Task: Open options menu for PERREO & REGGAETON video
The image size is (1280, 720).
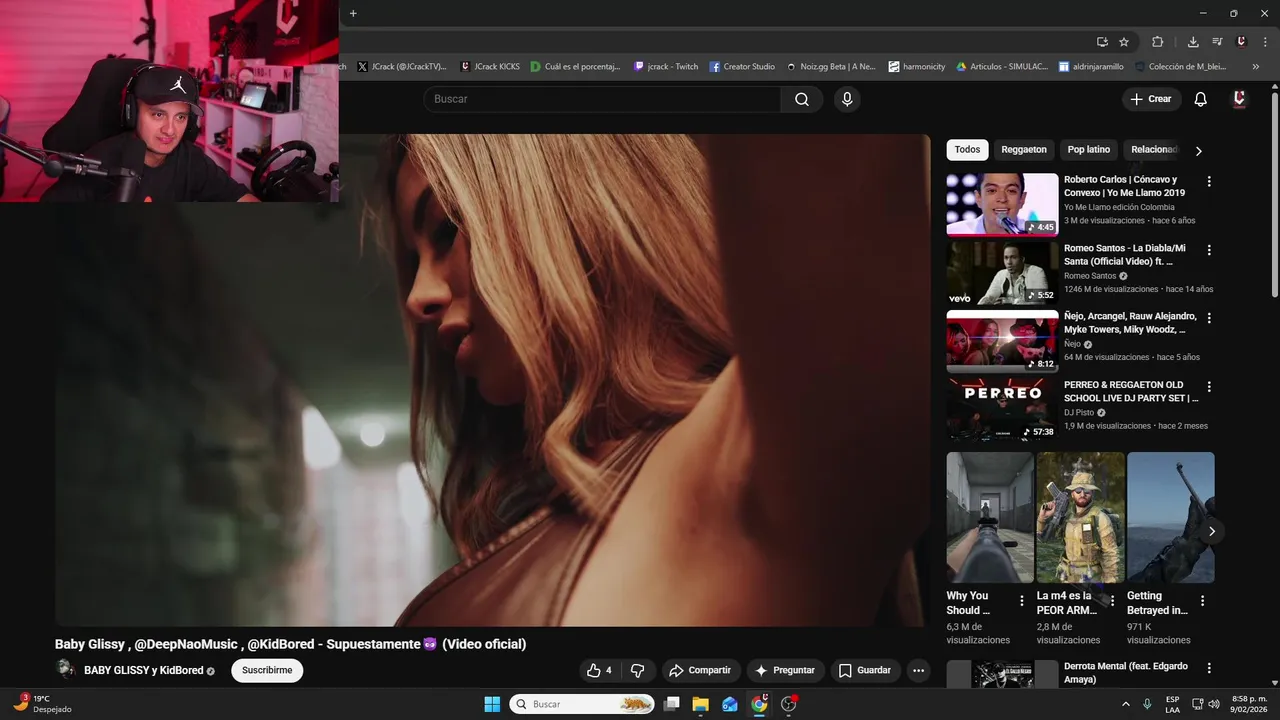Action: (x=1209, y=387)
